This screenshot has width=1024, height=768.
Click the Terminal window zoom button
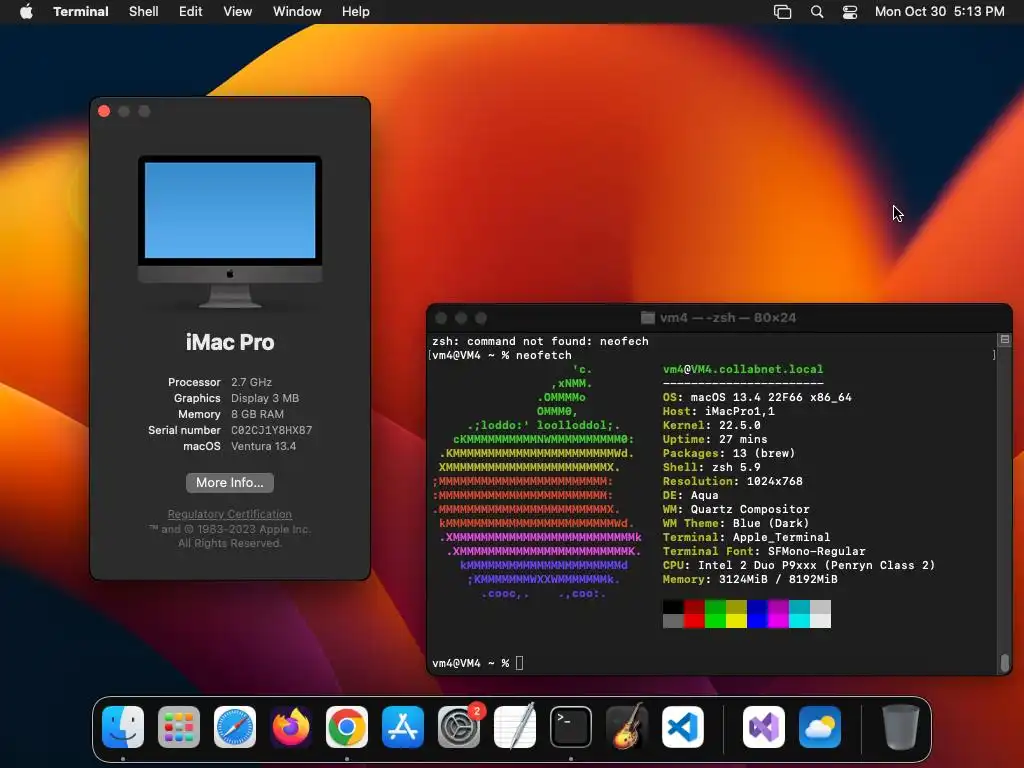tap(481, 318)
